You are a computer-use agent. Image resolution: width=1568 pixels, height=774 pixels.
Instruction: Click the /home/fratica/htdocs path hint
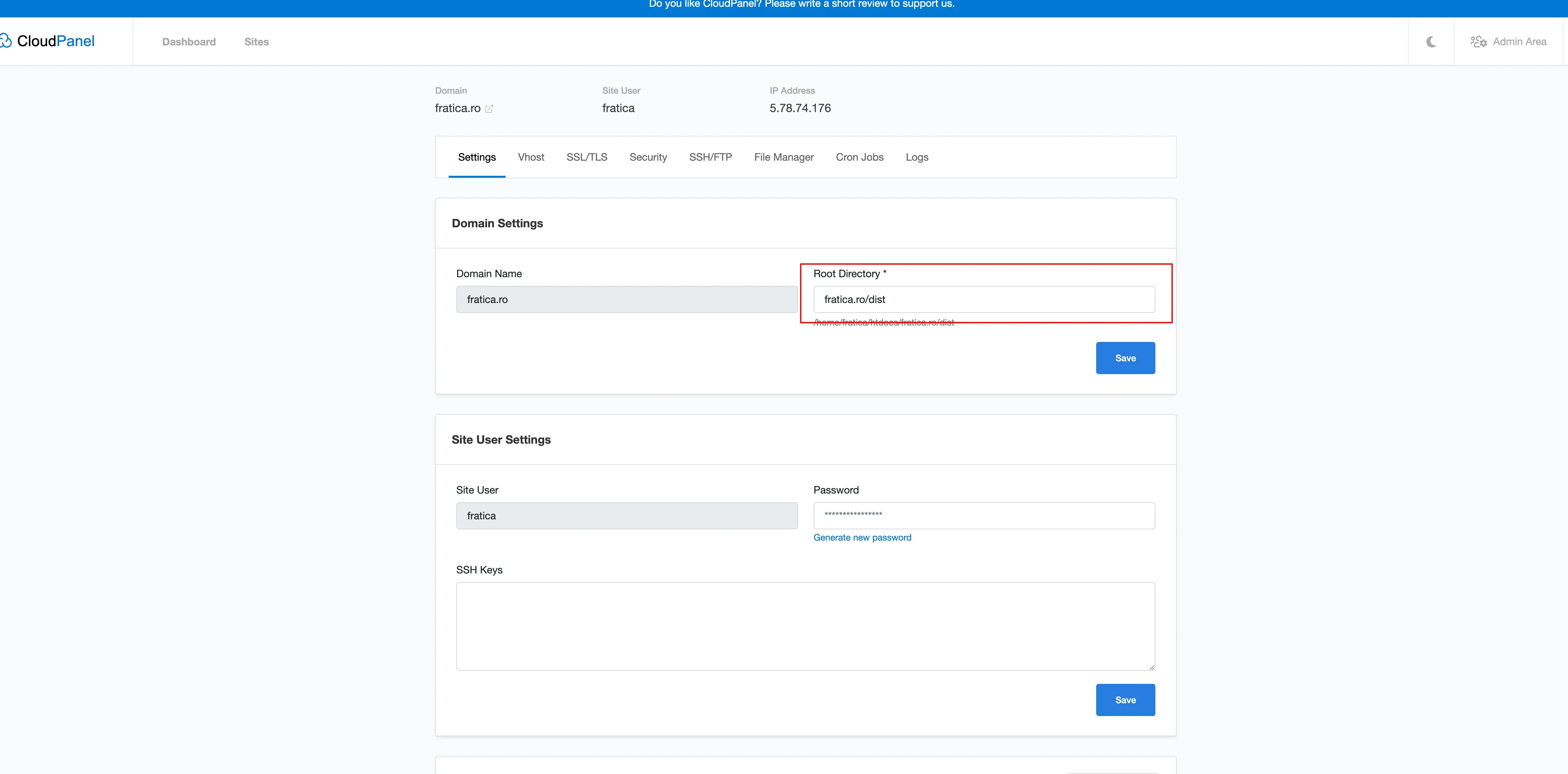coord(883,323)
